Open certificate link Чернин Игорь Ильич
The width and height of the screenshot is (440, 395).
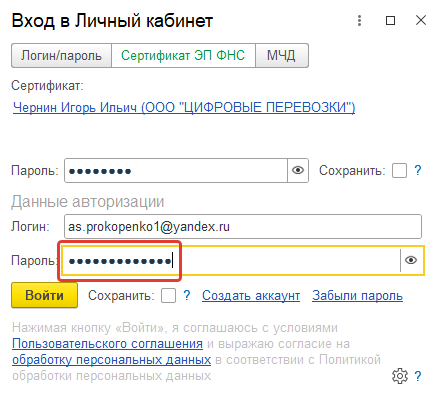[x=184, y=107]
